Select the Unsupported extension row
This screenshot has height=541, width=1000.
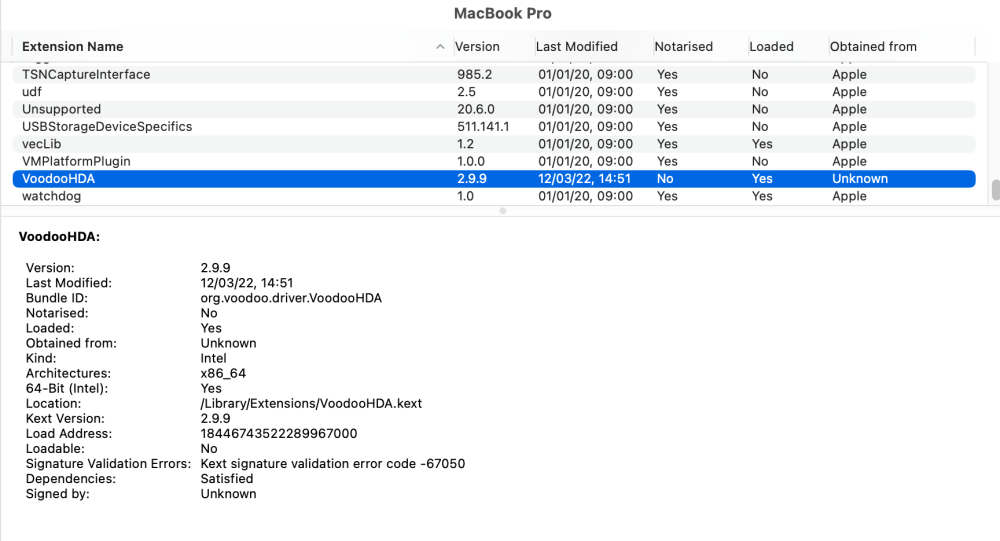coord(494,109)
